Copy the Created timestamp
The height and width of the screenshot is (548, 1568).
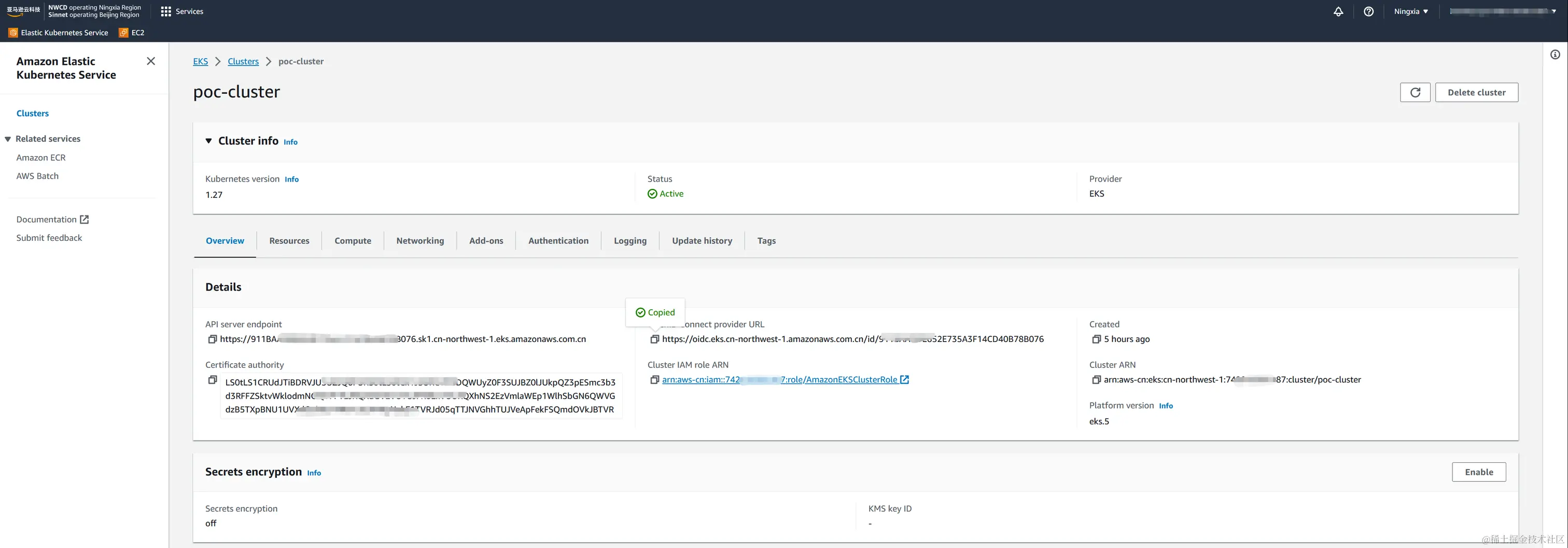(1096, 339)
